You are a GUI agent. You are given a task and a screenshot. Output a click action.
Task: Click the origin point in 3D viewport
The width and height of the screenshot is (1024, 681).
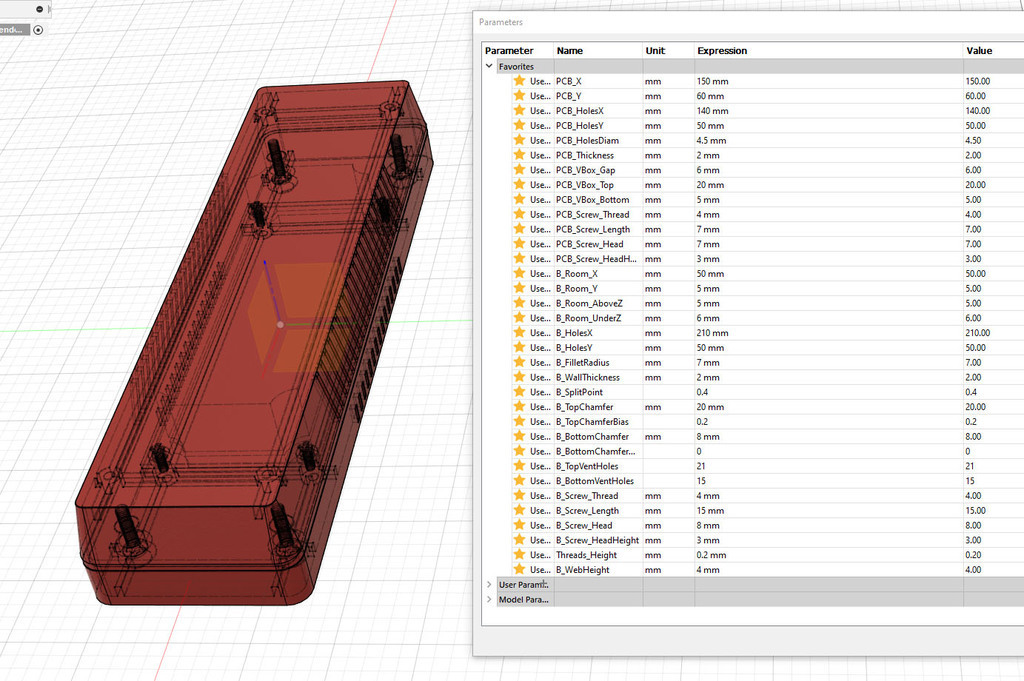pos(280,325)
